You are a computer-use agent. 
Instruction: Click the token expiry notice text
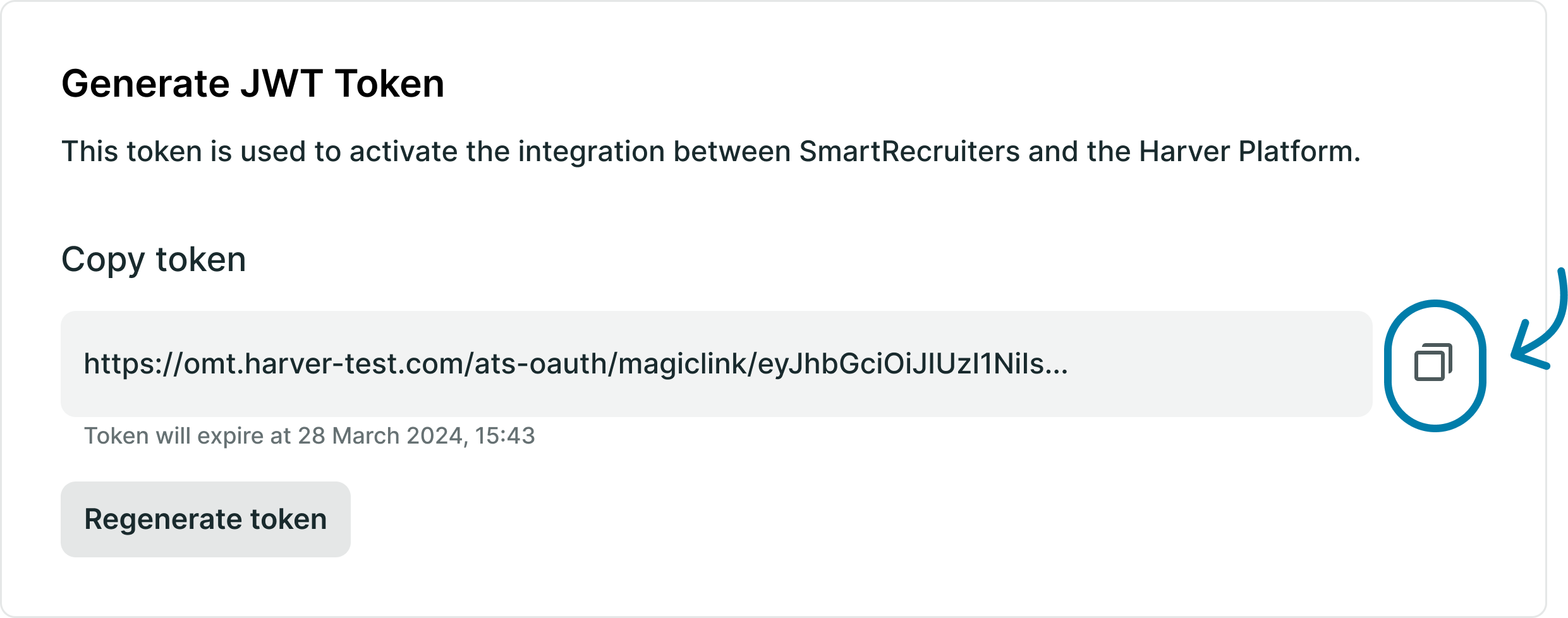tap(309, 436)
